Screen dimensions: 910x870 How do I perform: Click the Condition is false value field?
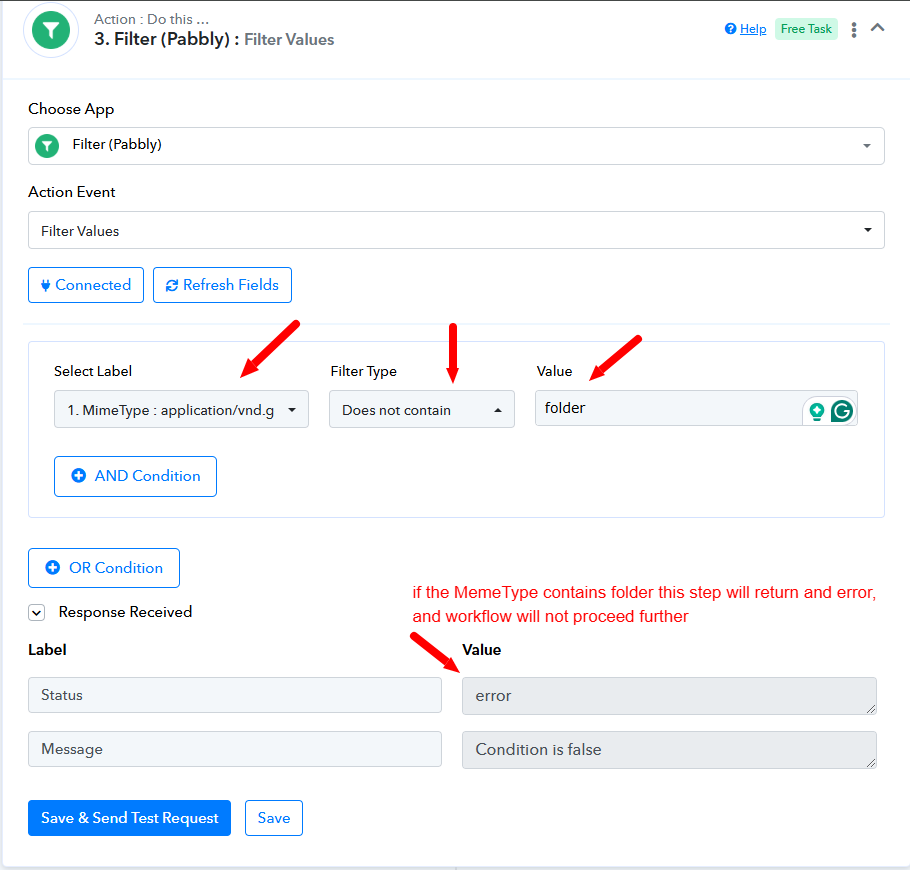[669, 749]
